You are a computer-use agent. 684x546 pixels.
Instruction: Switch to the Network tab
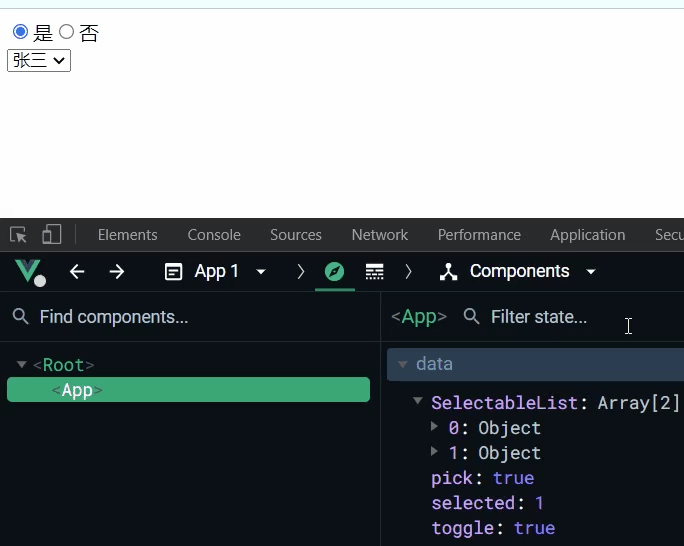pyautogui.click(x=379, y=235)
